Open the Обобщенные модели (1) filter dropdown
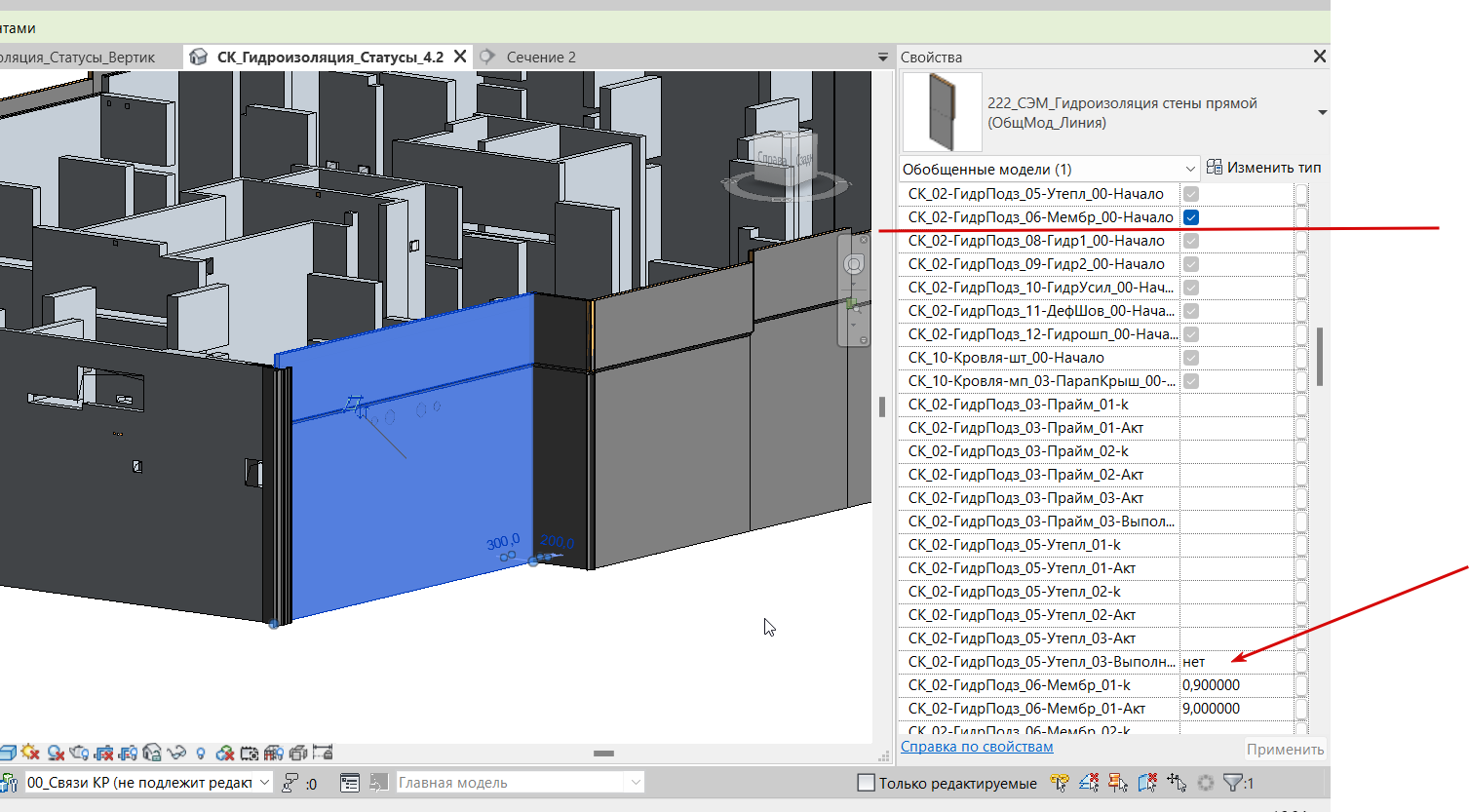 (1049, 169)
